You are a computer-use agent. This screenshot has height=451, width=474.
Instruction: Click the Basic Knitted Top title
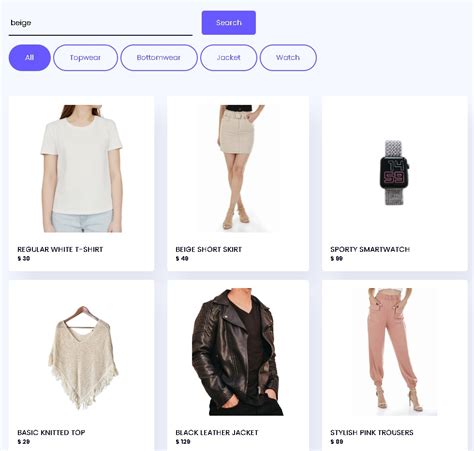51,433
